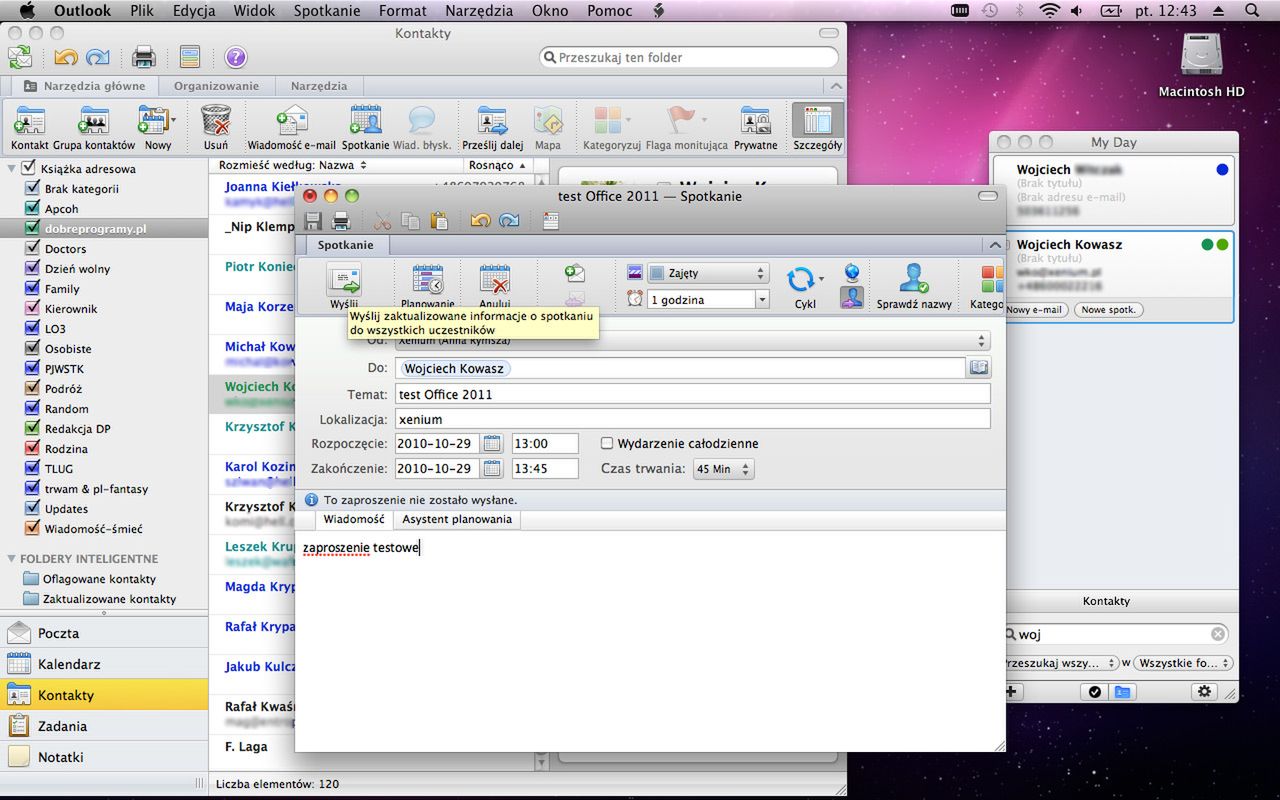Click the Prywatne icon in Contacts ribbon

755,122
